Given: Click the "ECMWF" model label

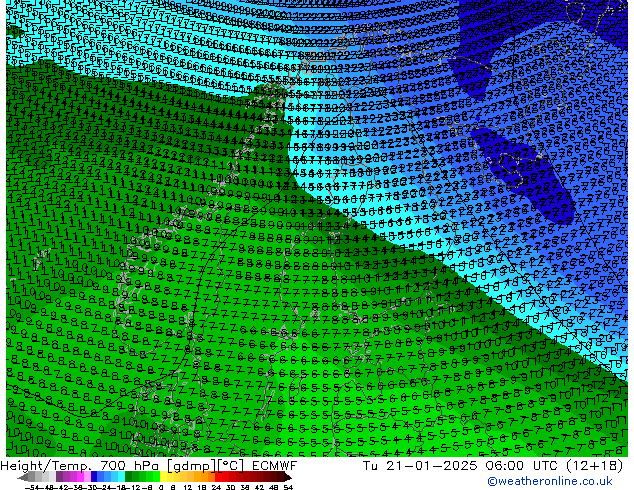Looking at the screenshot, I should pos(275,466).
